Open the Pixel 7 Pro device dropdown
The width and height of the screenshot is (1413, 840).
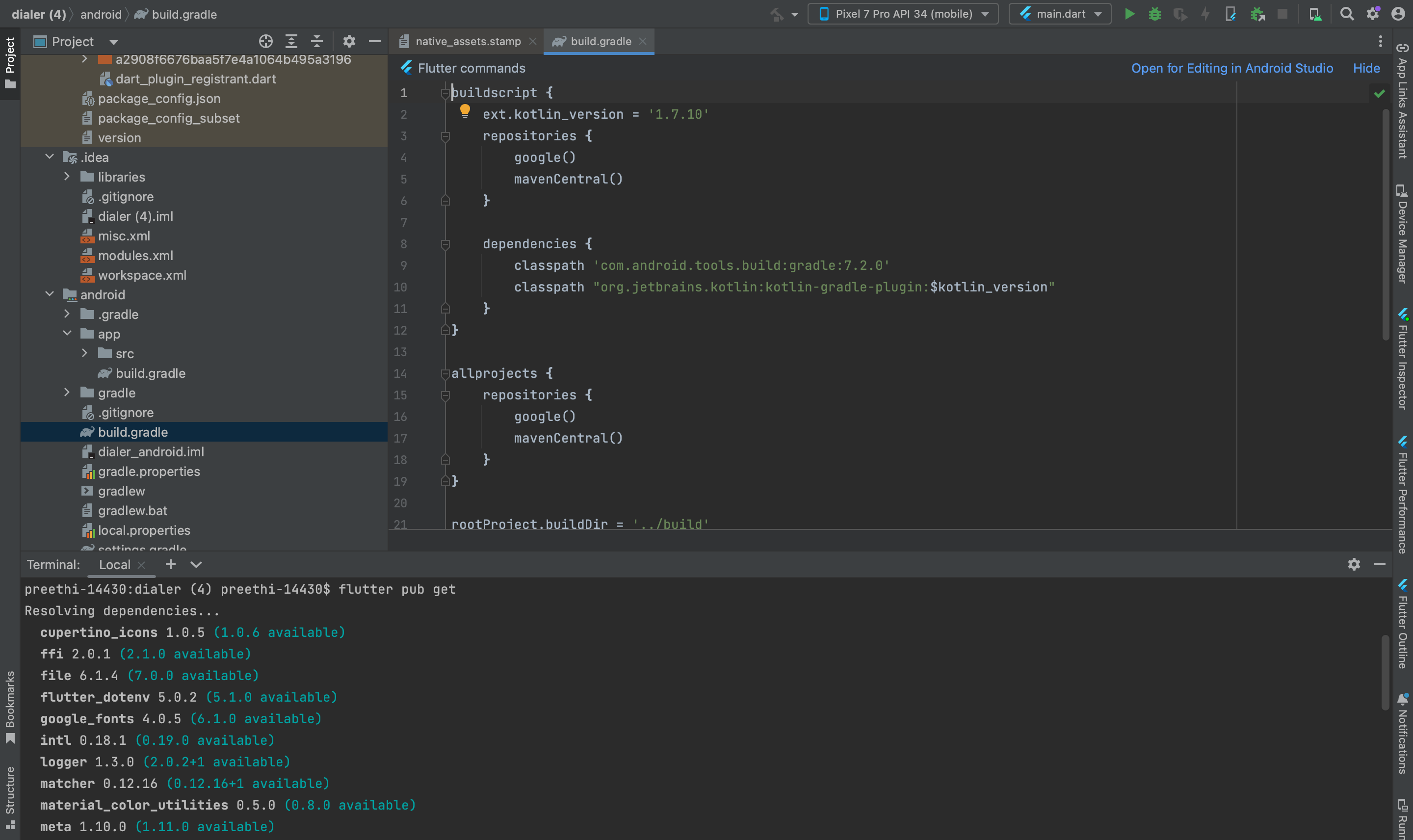903,14
